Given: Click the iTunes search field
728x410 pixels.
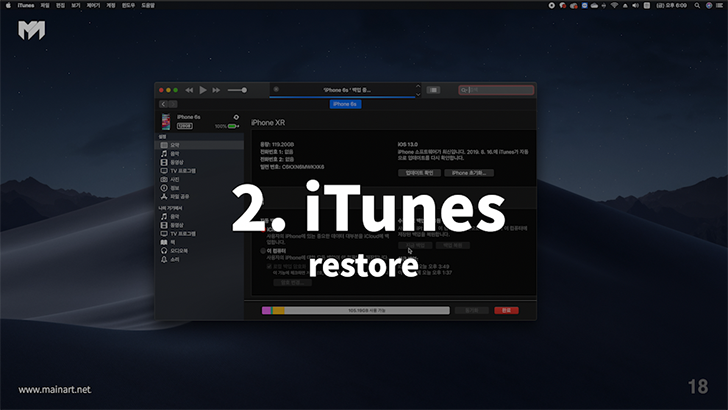Looking at the screenshot, I should 496,90.
